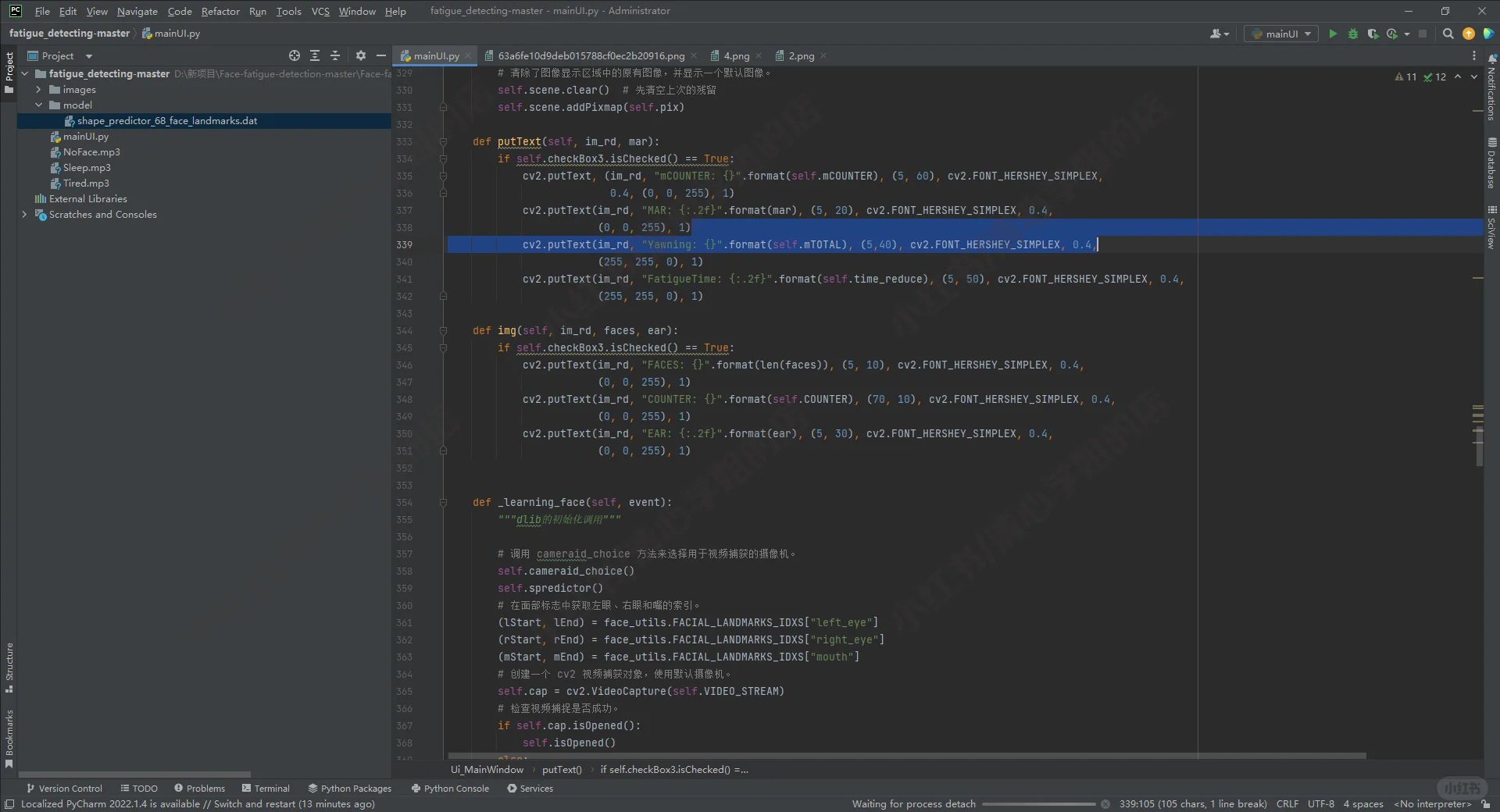Switch to the 63a6fe10d9deb015788cf0ec2b20916.png tab

click(590, 55)
